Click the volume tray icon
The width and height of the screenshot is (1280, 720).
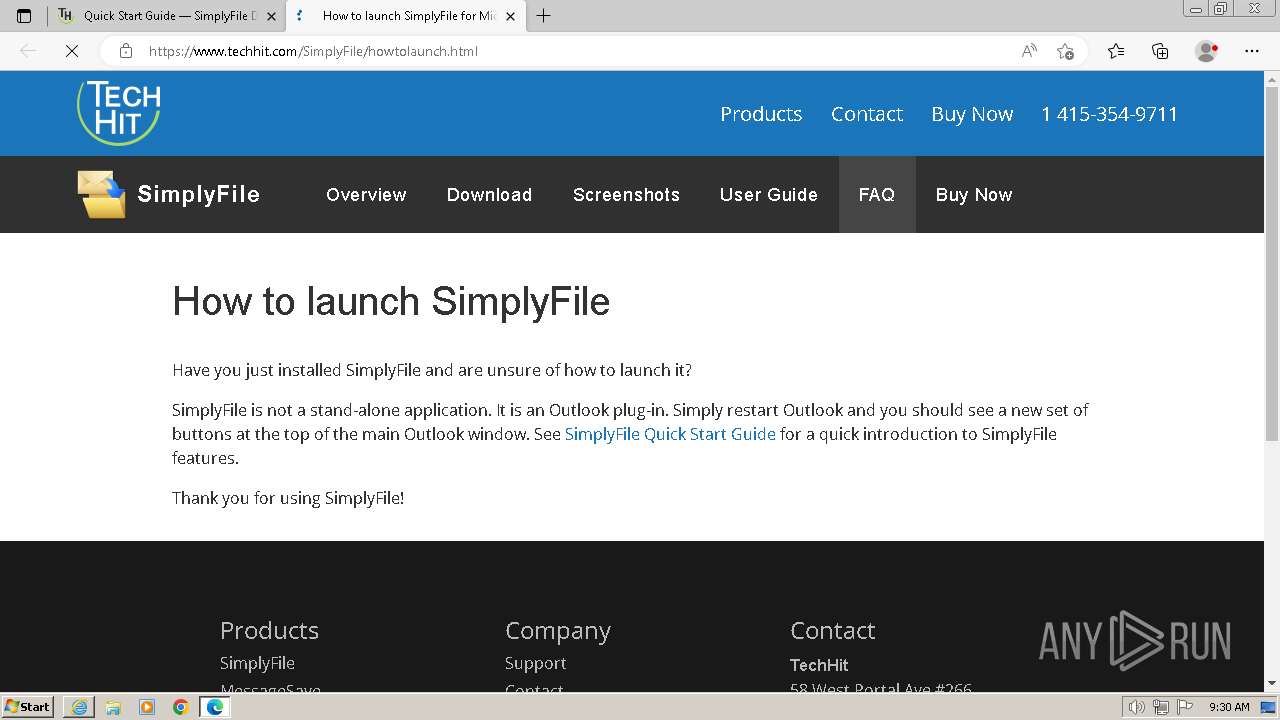1137,707
